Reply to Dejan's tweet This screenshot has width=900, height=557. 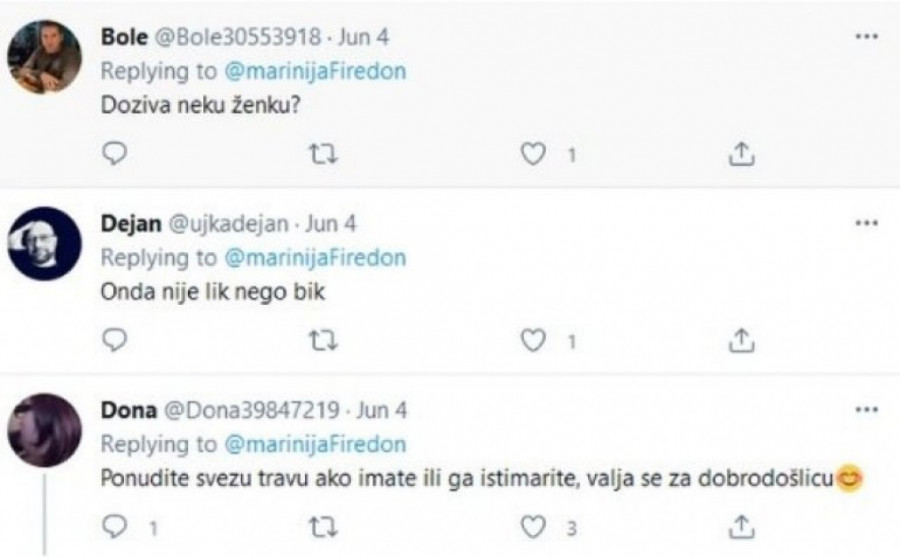(x=118, y=340)
